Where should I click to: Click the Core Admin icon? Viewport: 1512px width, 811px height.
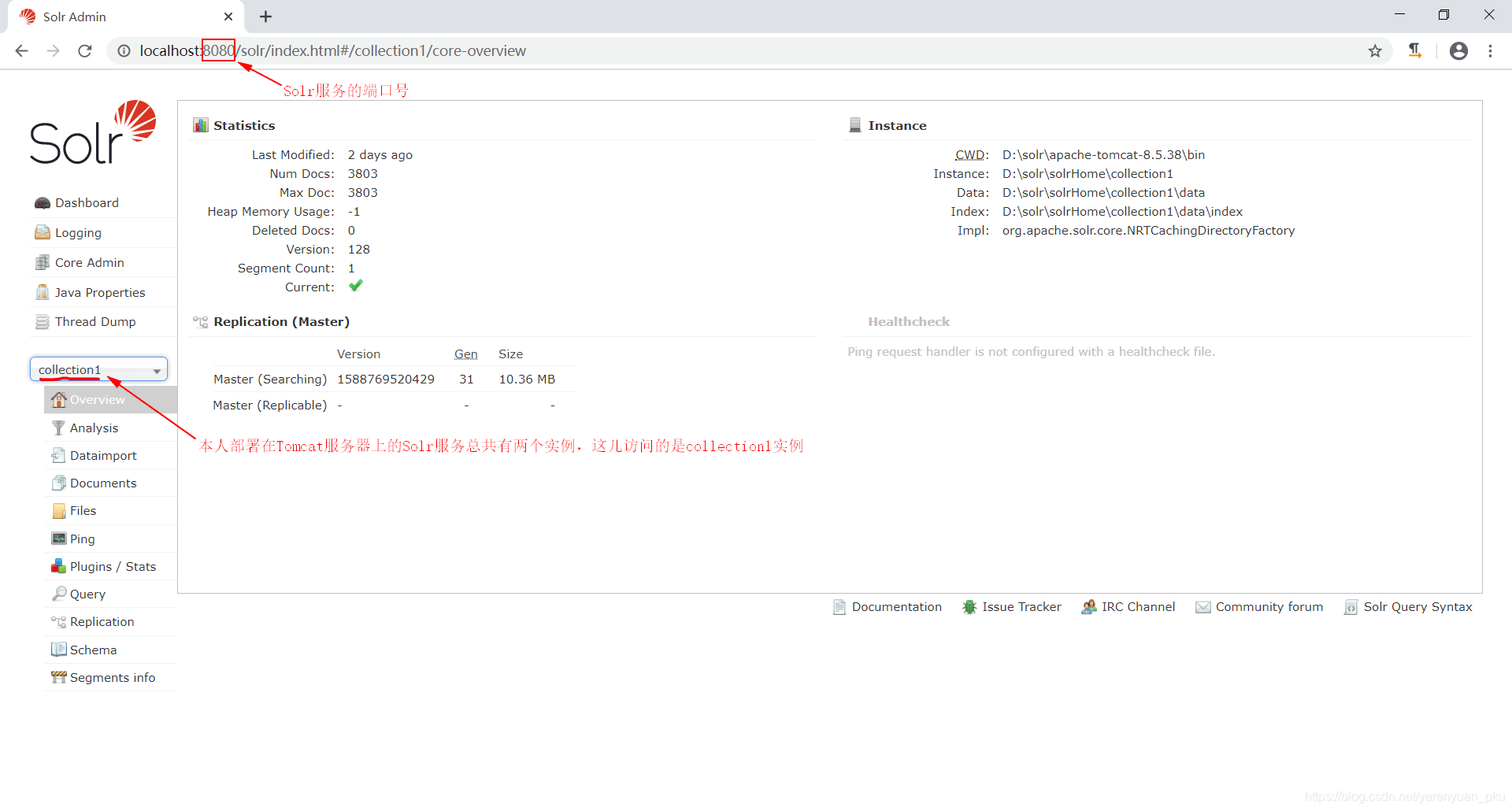click(43, 263)
